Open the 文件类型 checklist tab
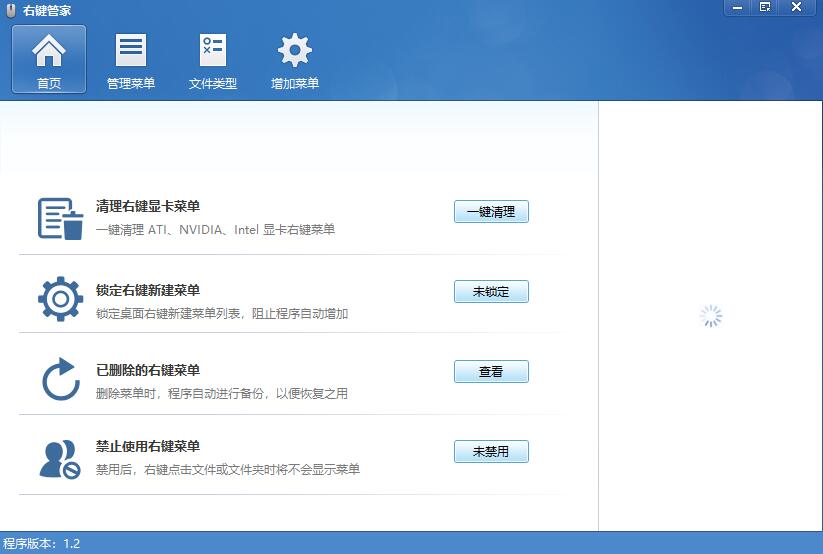 [x=213, y=59]
